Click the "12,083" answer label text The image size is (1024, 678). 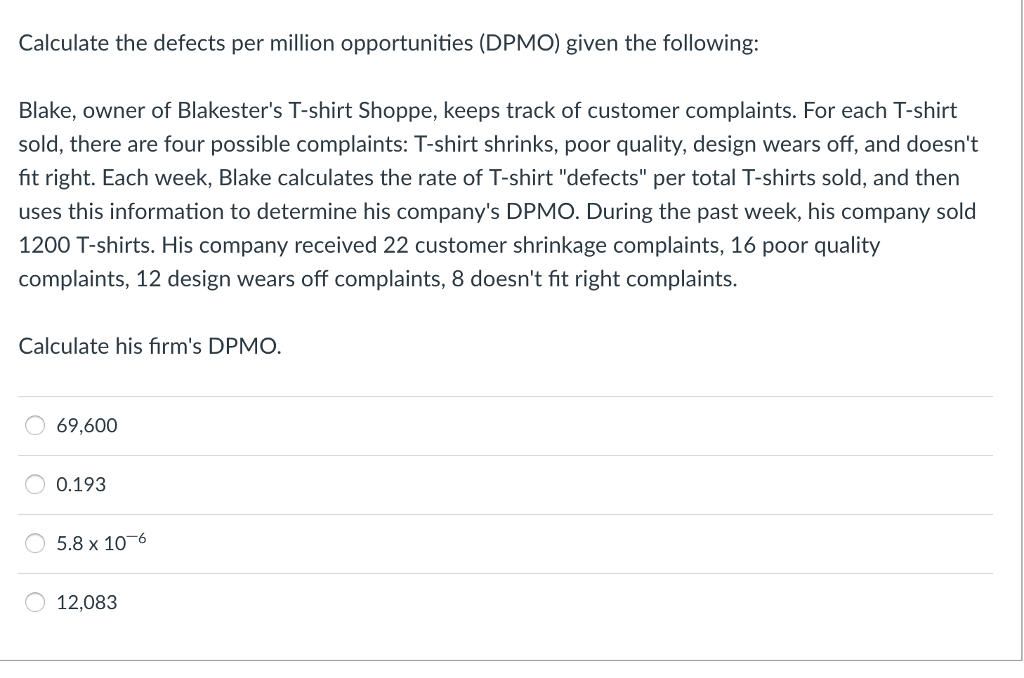87,602
